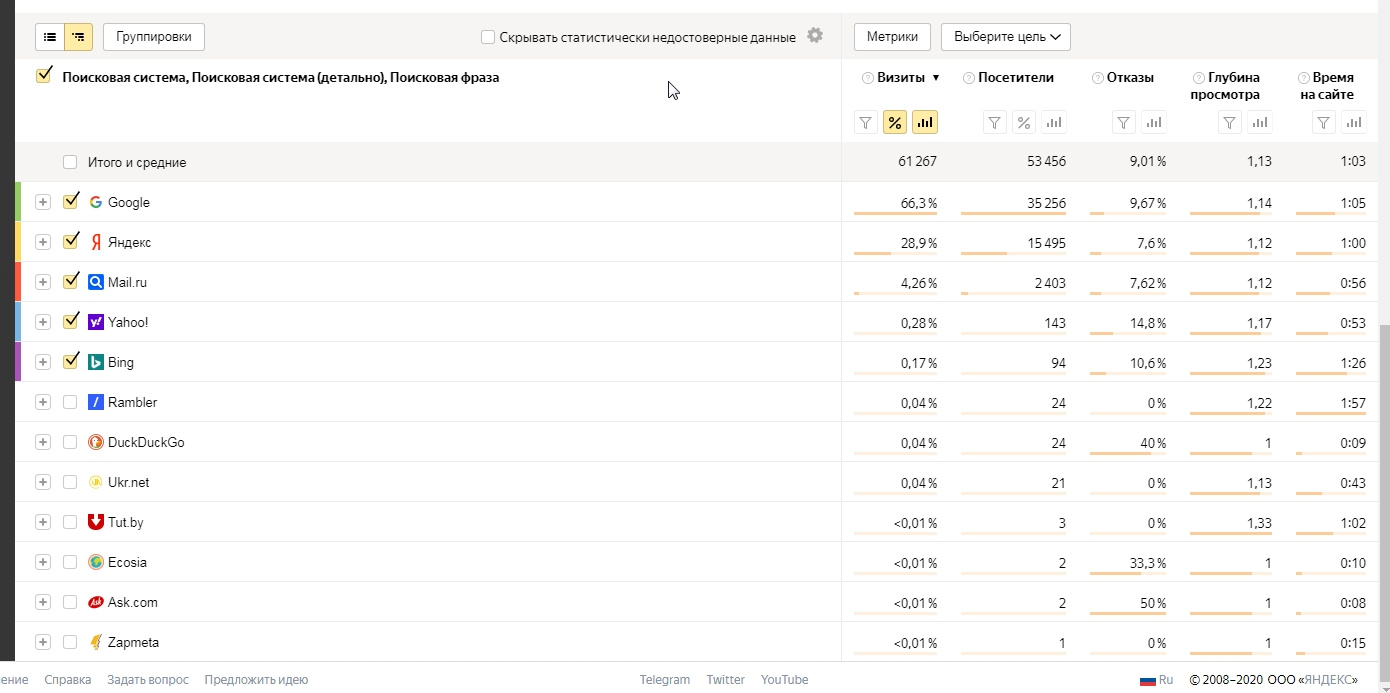Expand the Tut.by row
The width and height of the screenshot is (1390, 693).
pos(42,522)
